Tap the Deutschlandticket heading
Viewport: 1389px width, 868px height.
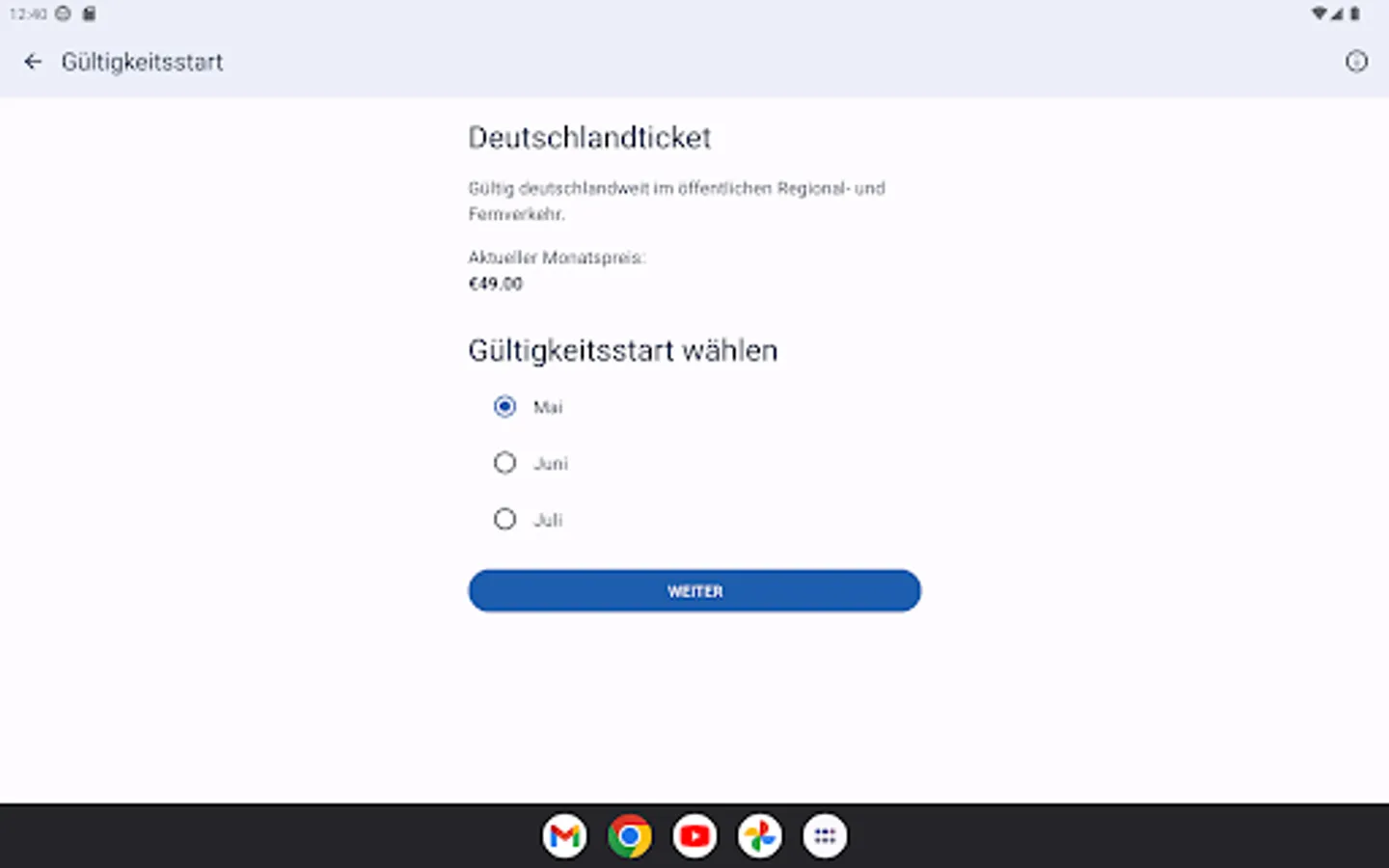(x=589, y=138)
